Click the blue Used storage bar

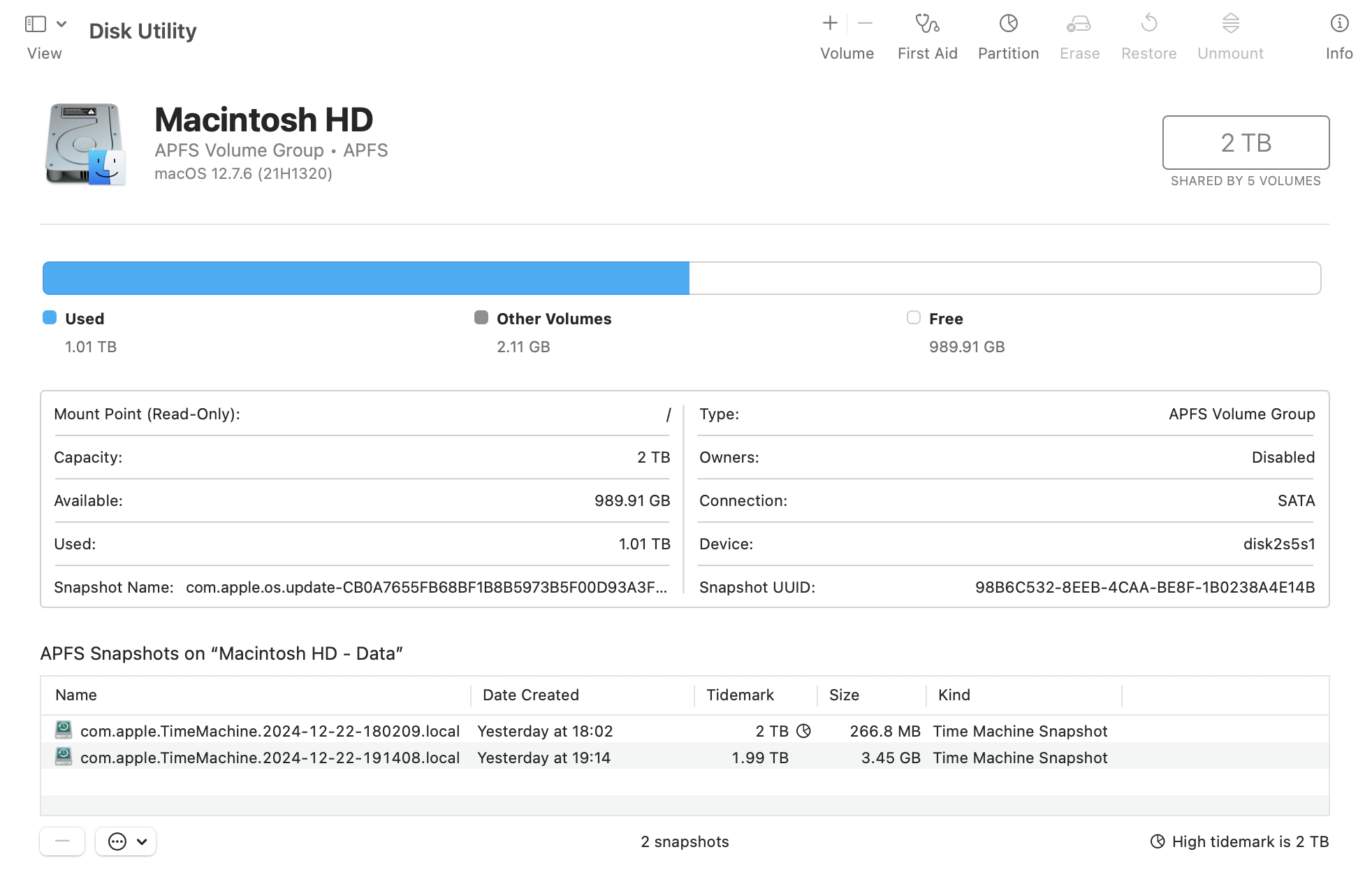tap(365, 278)
